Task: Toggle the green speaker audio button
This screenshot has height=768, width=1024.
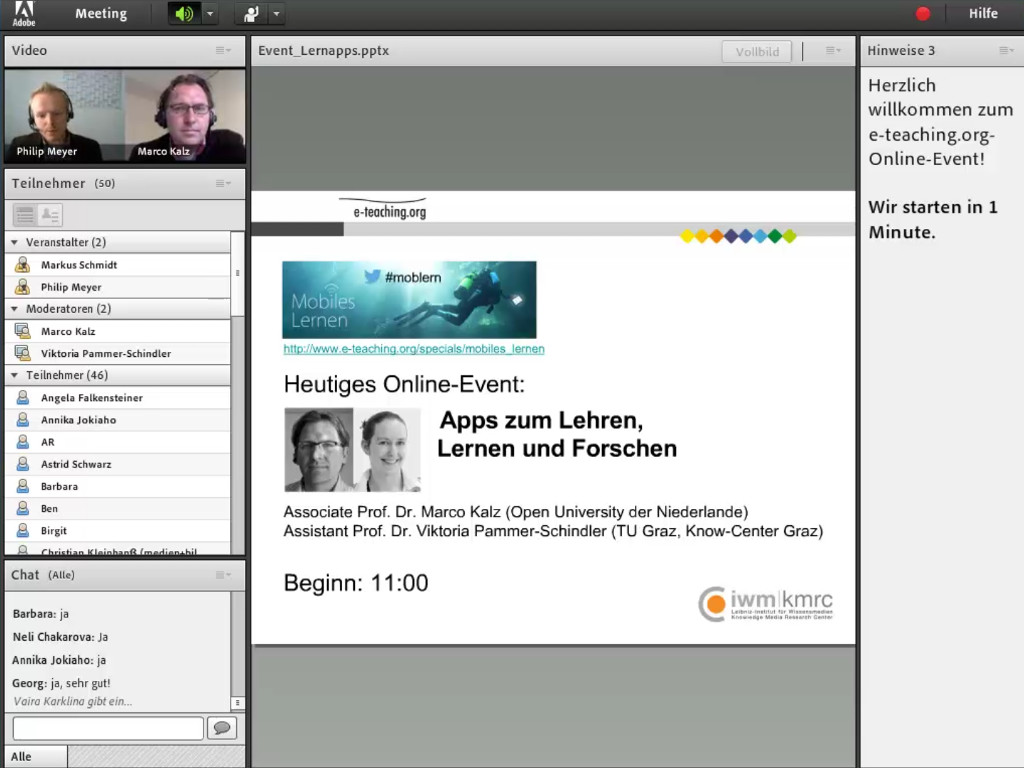Action: (184, 14)
